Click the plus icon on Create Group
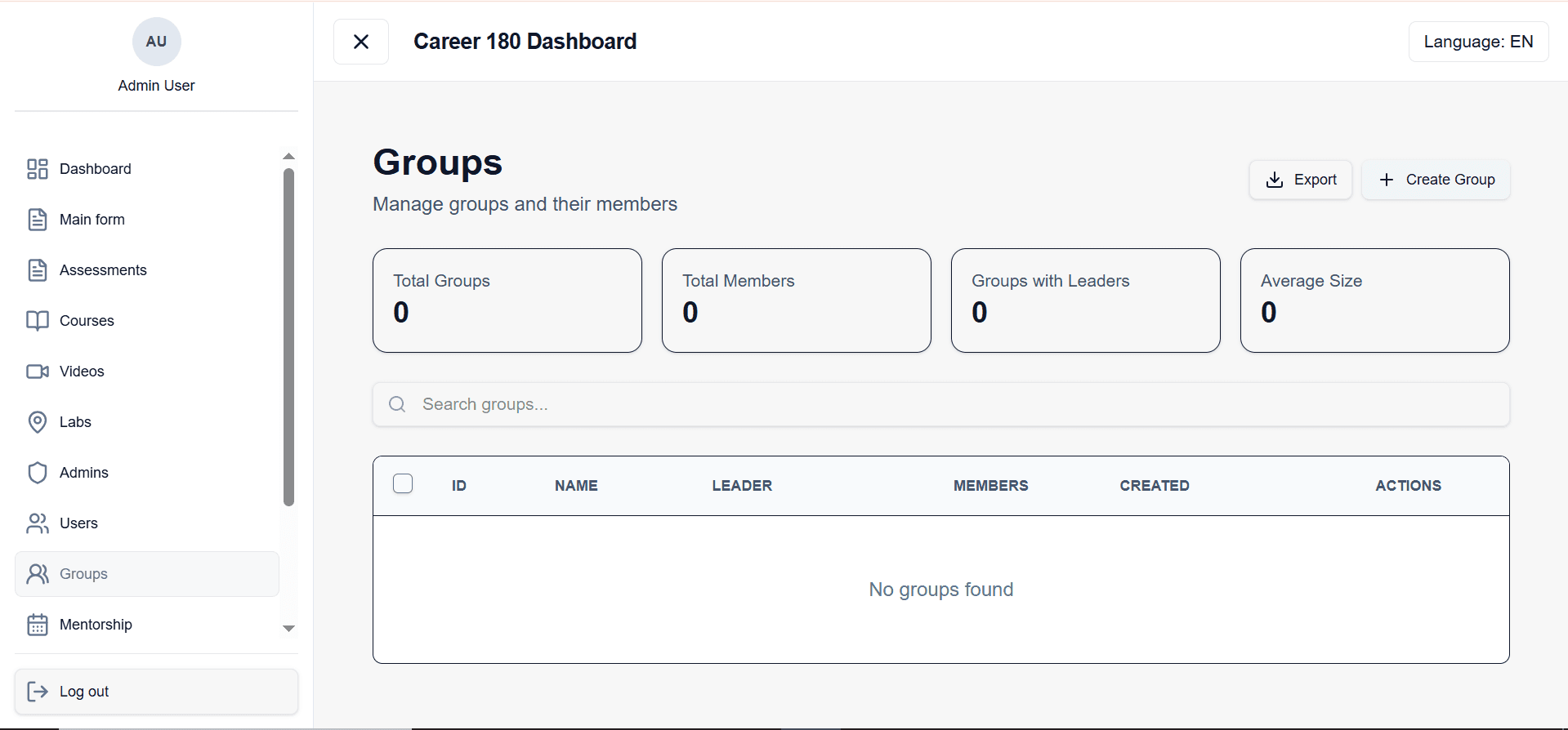The height and width of the screenshot is (730, 1568). click(x=1387, y=180)
